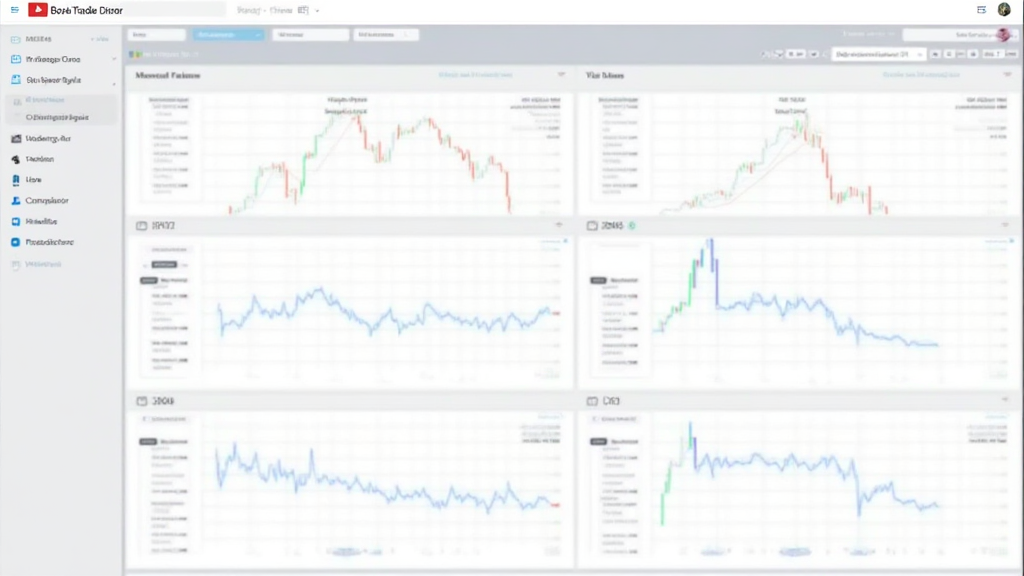Open the blue highlighted dropdown in the filter bar
This screenshot has height=576, width=1024.
(229, 34)
